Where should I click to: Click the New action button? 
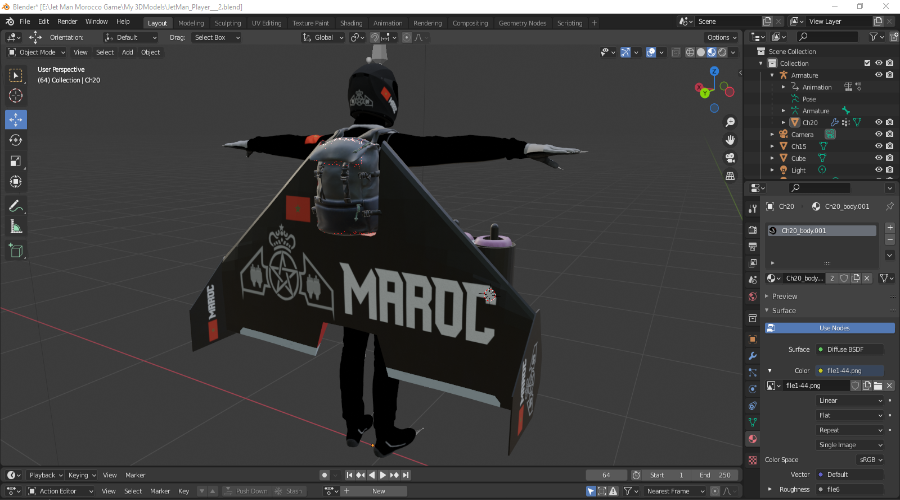(378, 491)
